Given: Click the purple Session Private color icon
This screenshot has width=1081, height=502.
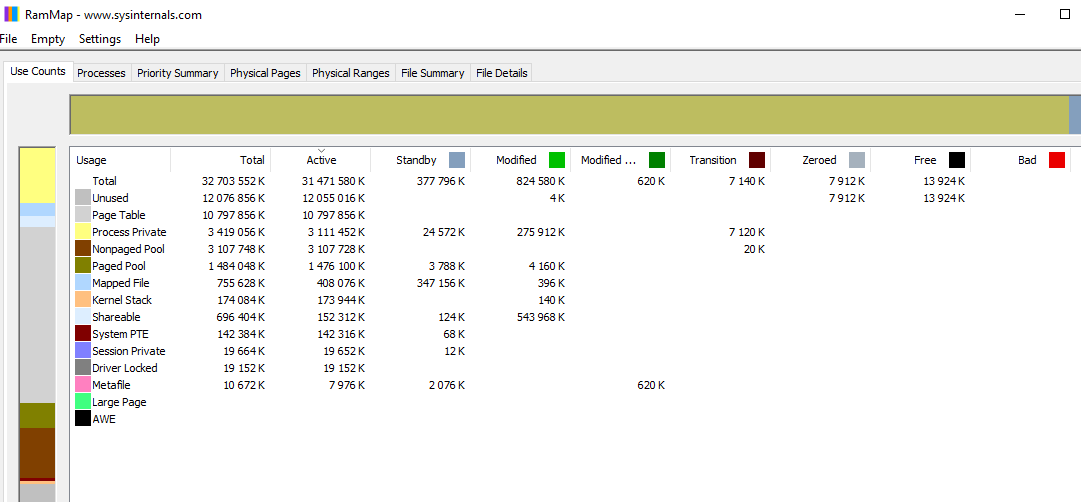Looking at the screenshot, I should [x=83, y=351].
